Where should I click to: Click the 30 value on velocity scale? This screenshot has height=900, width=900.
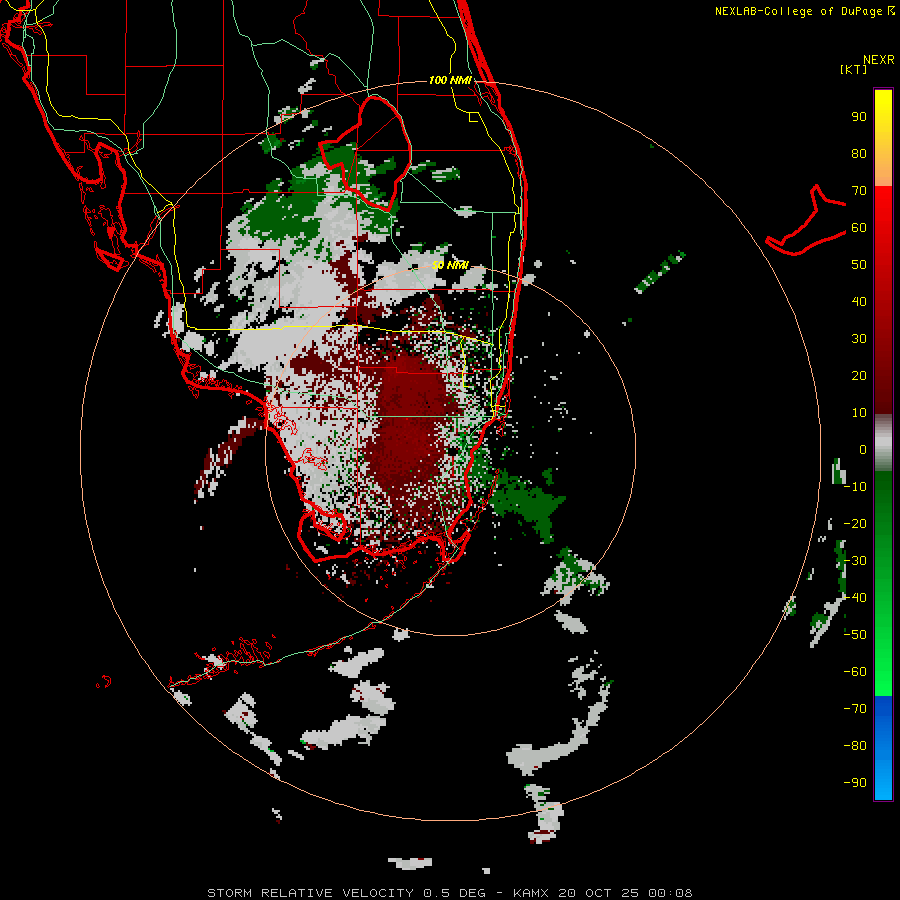pos(859,339)
